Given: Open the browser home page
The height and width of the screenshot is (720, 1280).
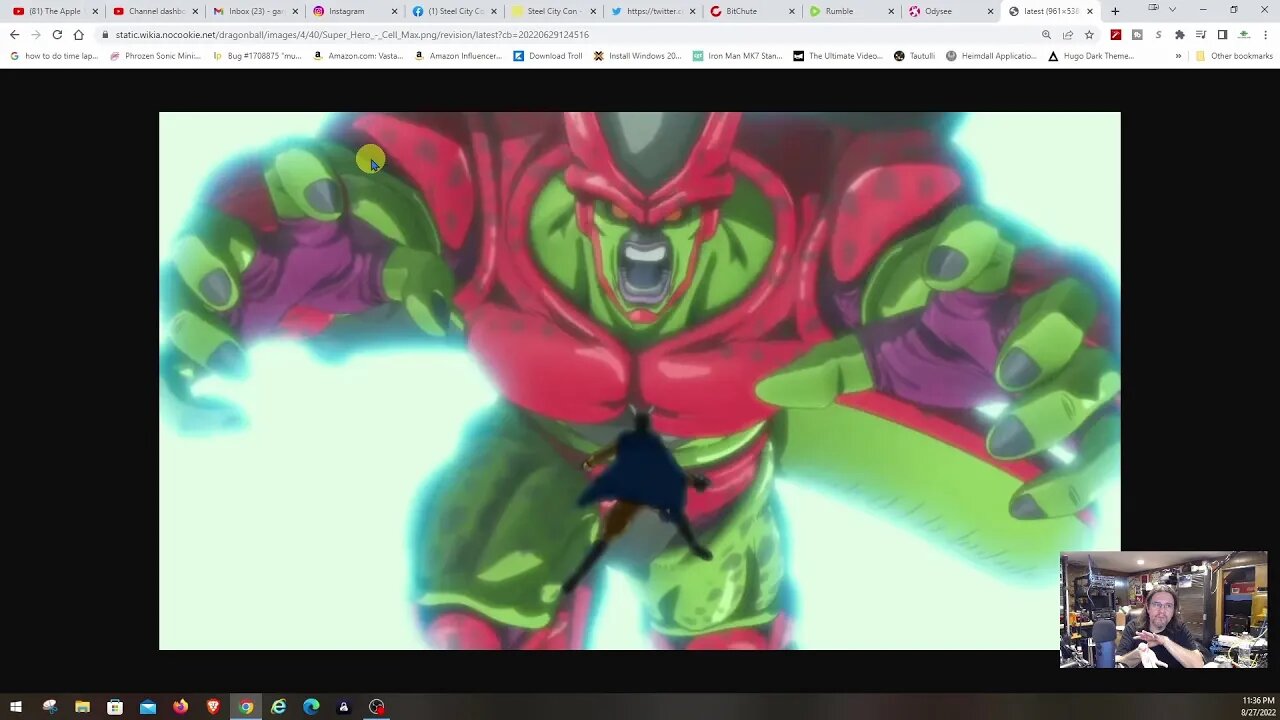Looking at the screenshot, I should tap(78, 34).
